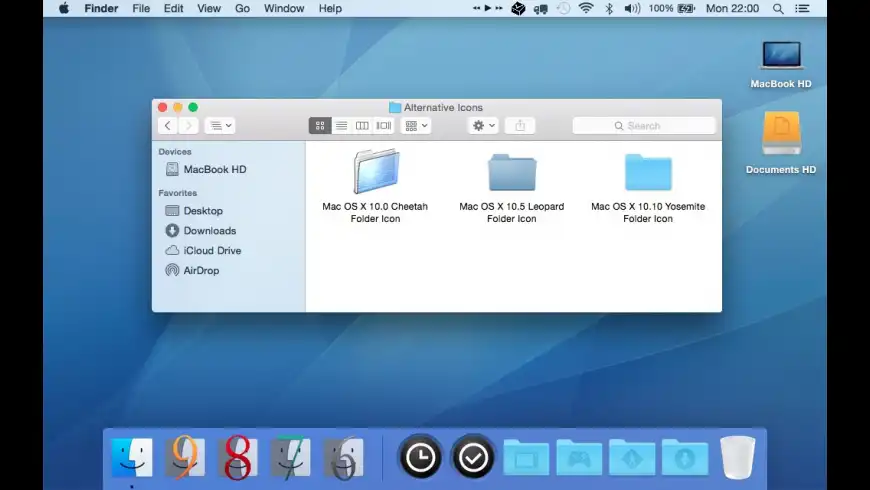Image resolution: width=870 pixels, height=490 pixels.
Task: Open AirDrop in the Finder sidebar
Action: pos(200,271)
